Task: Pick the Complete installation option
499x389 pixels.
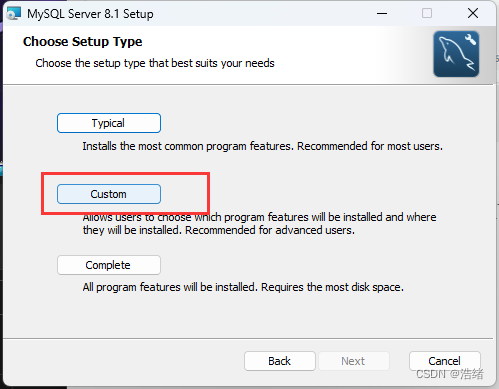Action: [x=109, y=265]
